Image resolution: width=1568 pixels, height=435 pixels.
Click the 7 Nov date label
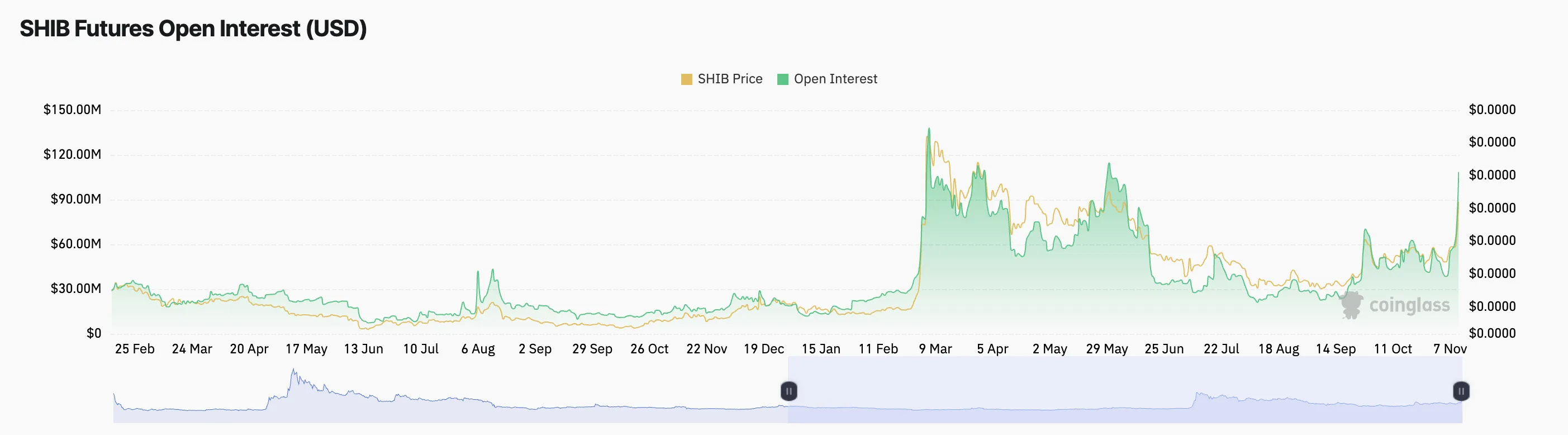click(1450, 349)
